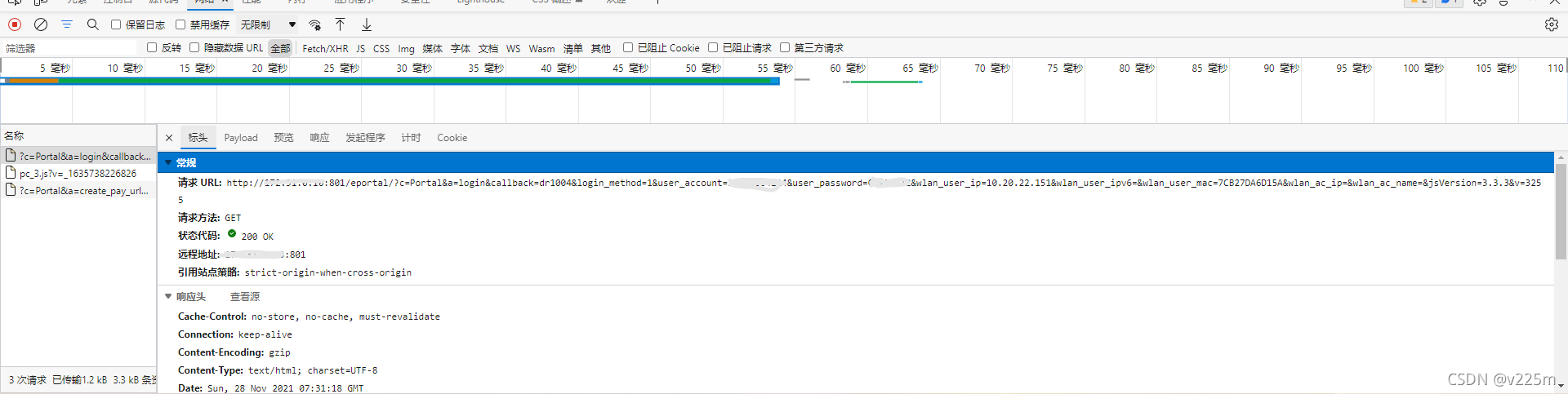Click green 200 OK status icon
The image size is (1568, 394).
point(232,234)
